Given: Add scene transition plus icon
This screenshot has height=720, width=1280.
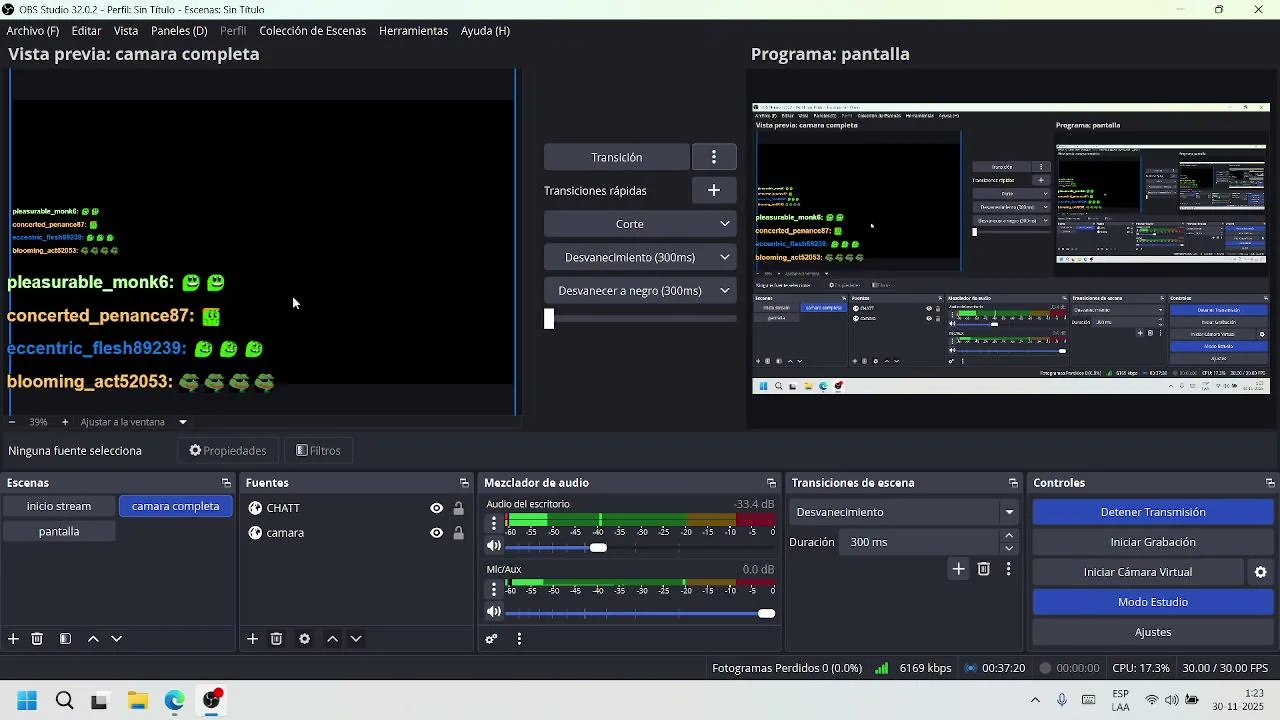Looking at the screenshot, I should [958, 569].
